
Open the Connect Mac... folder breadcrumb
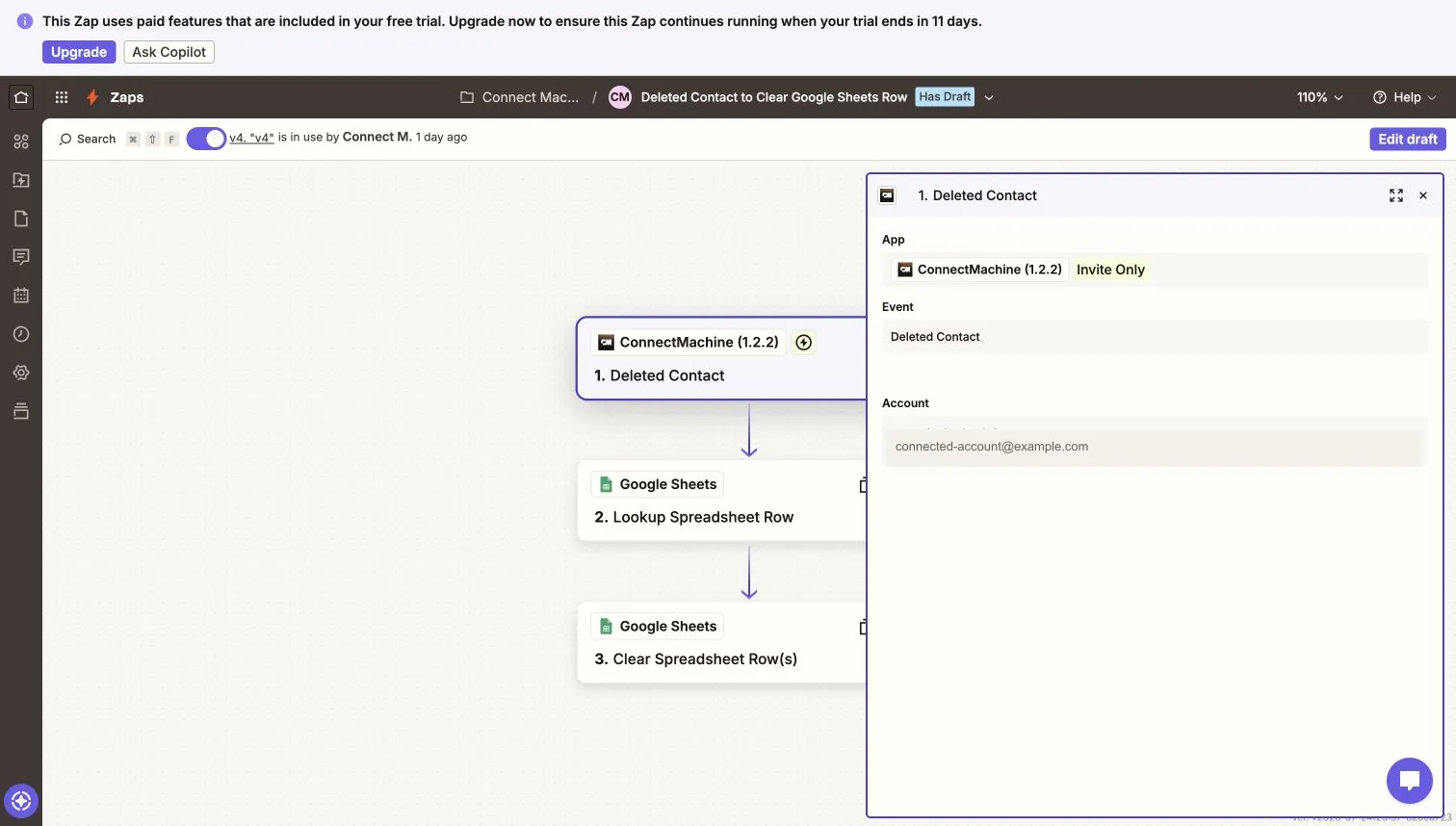tap(531, 97)
